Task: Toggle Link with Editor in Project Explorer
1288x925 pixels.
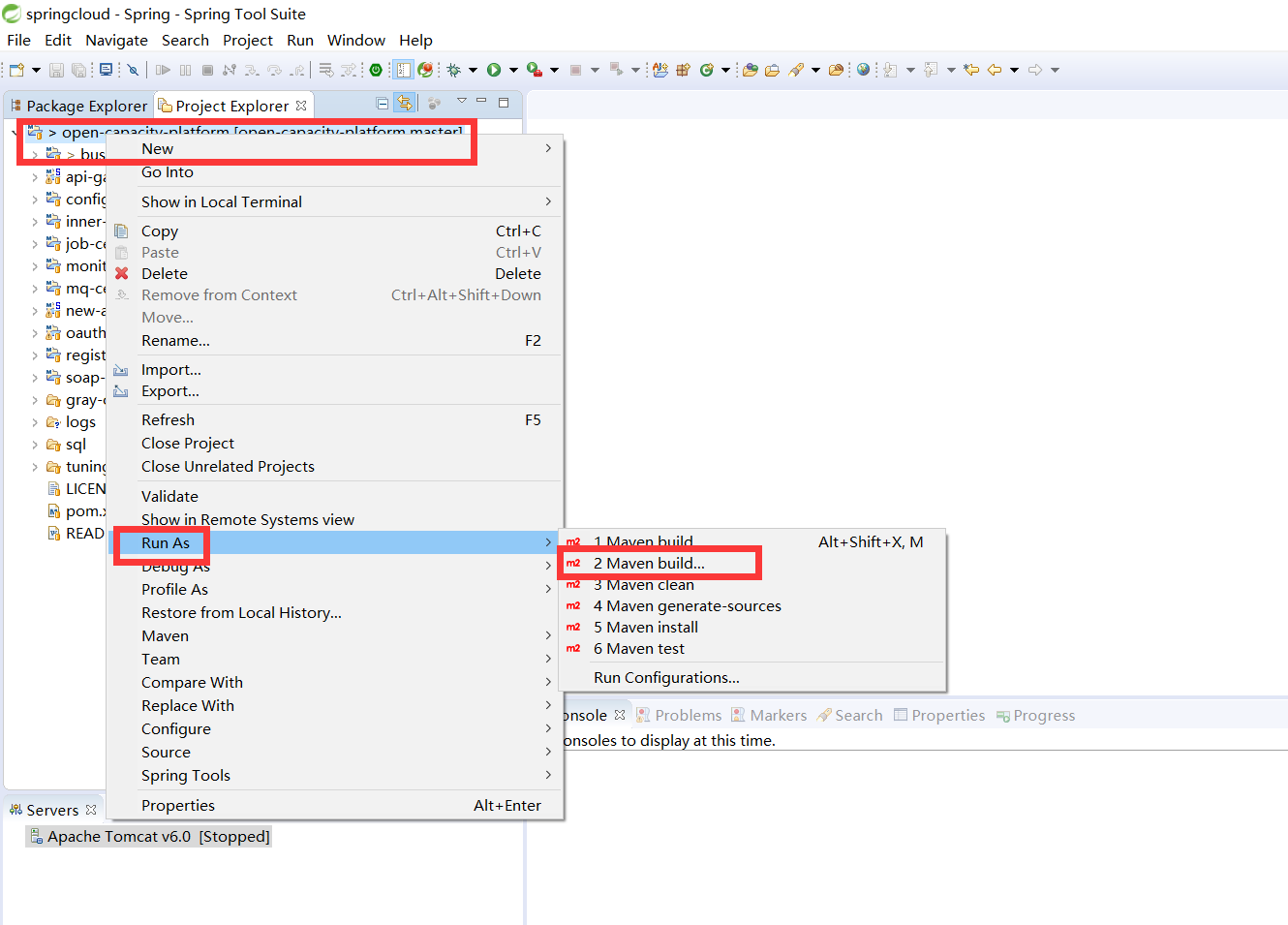Action: [404, 103]
